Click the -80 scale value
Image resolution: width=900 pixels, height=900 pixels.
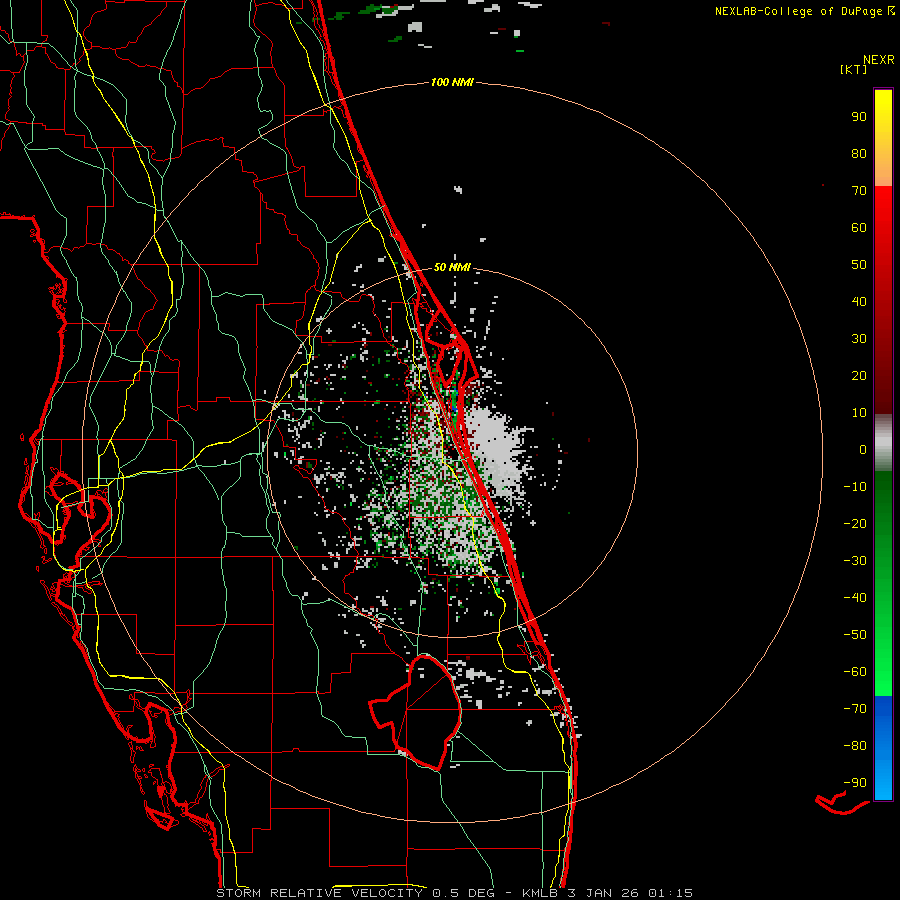click(855, 746)
